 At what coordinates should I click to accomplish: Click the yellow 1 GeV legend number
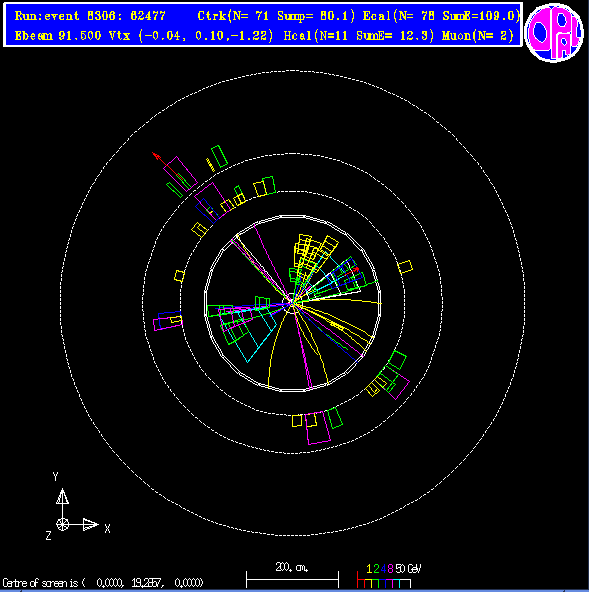click(x=369, y=569)
